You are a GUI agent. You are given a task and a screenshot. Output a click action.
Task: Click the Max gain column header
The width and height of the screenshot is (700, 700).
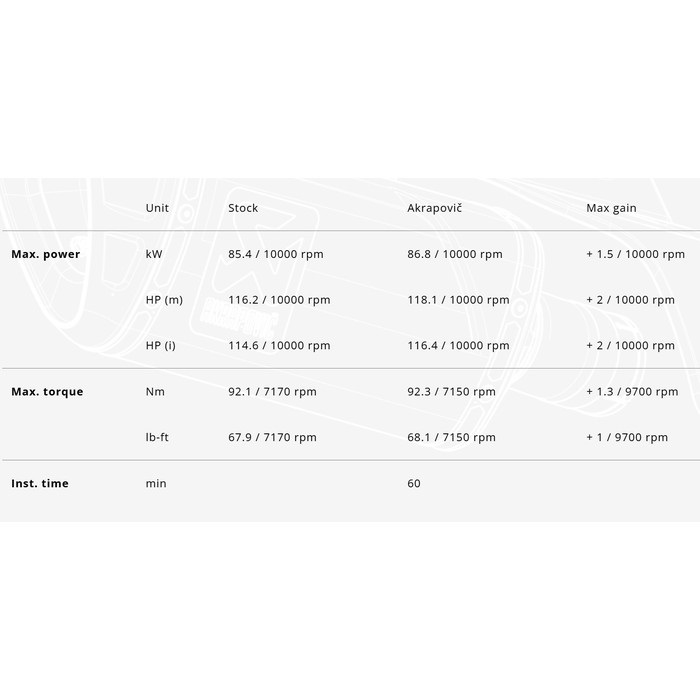pyautogui.click(x=611, y=208)
